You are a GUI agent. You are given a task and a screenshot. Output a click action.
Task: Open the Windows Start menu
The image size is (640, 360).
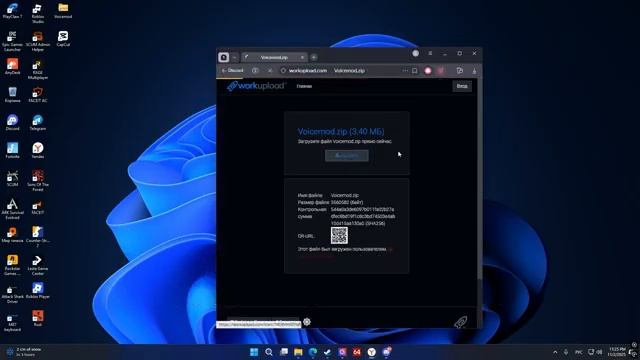pos(254,352)
